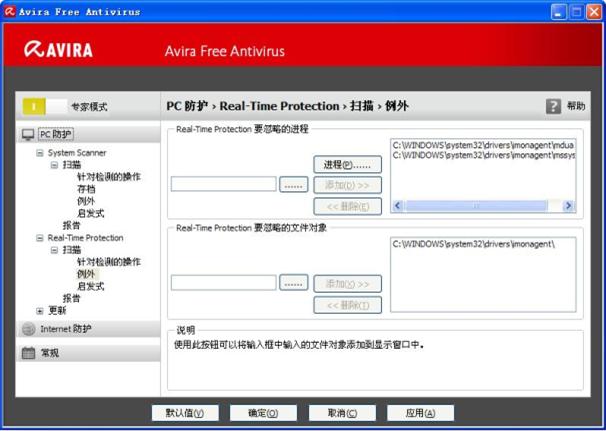Select 启发式 under Real-Time Protection
This screenshot has height=431, width=606.
coord(90,286)
